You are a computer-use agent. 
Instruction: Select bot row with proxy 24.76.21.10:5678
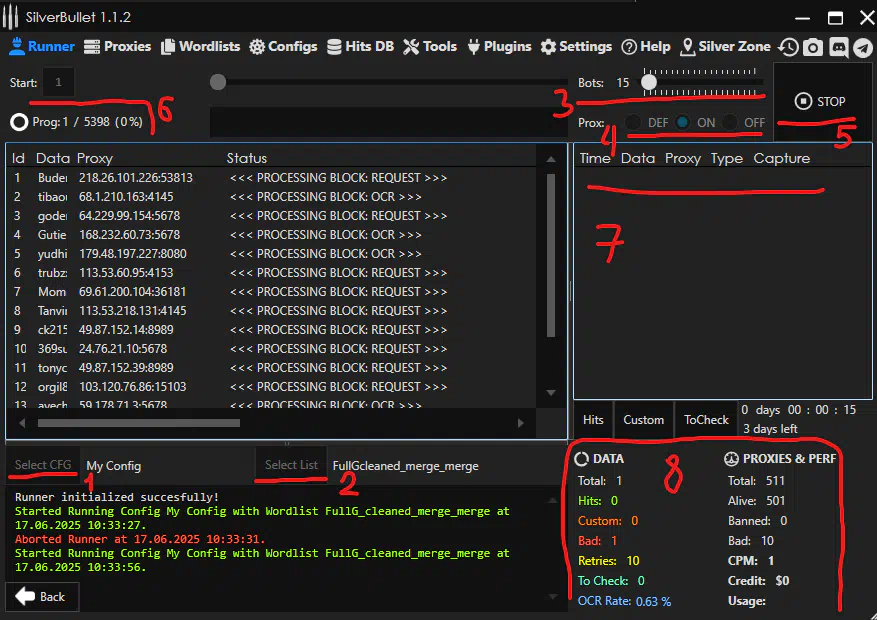click(271, 349)
